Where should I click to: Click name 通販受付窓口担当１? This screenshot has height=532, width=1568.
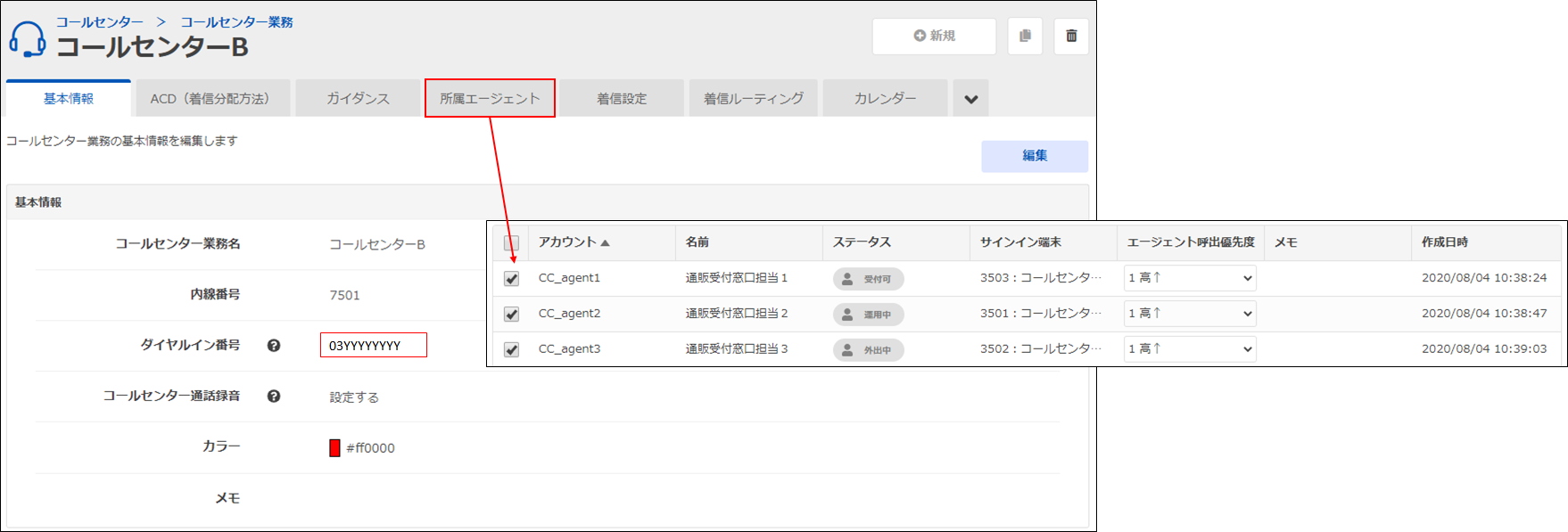pyautogui.click(x=737, y=278)
